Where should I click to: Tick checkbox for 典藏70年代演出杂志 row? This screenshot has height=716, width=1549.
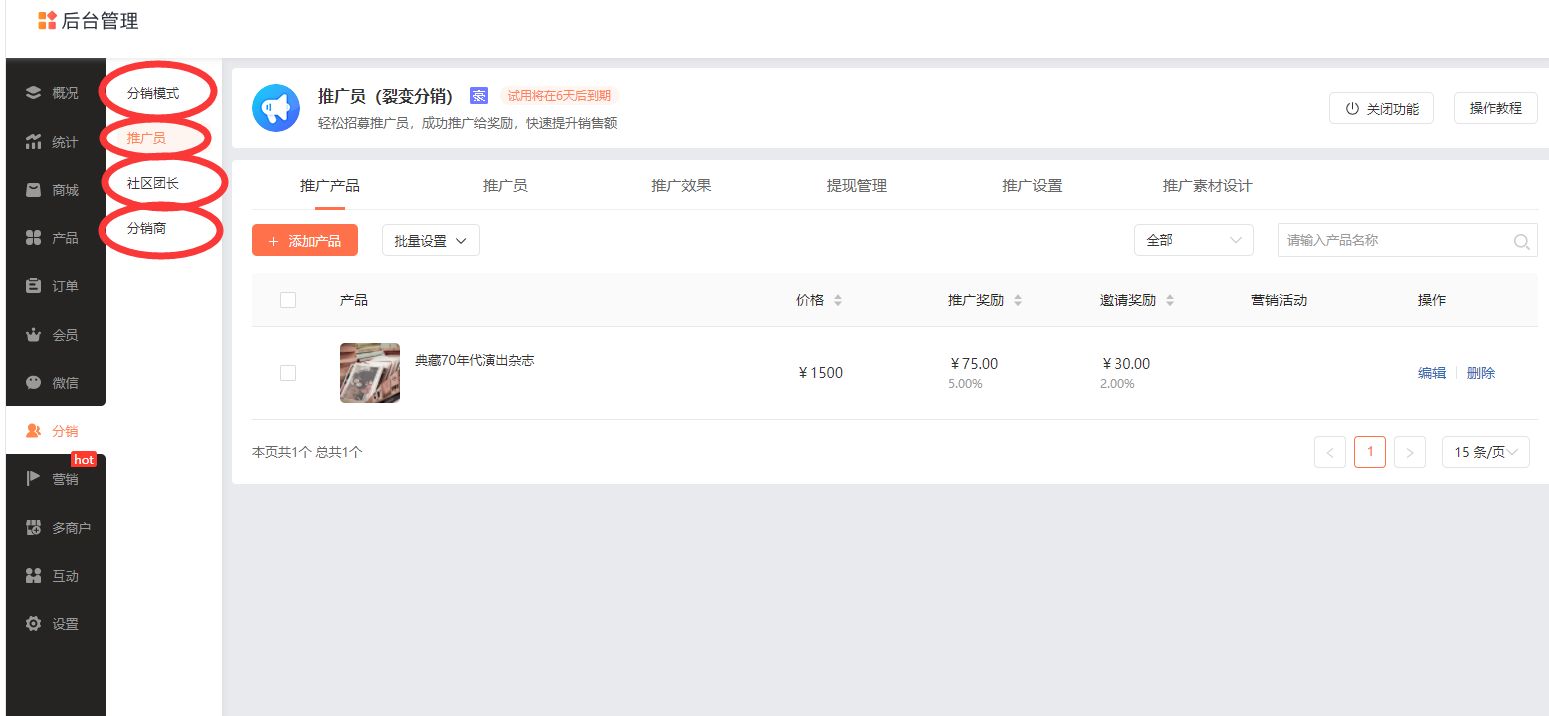pyautogui.click(x=288, y=373)
